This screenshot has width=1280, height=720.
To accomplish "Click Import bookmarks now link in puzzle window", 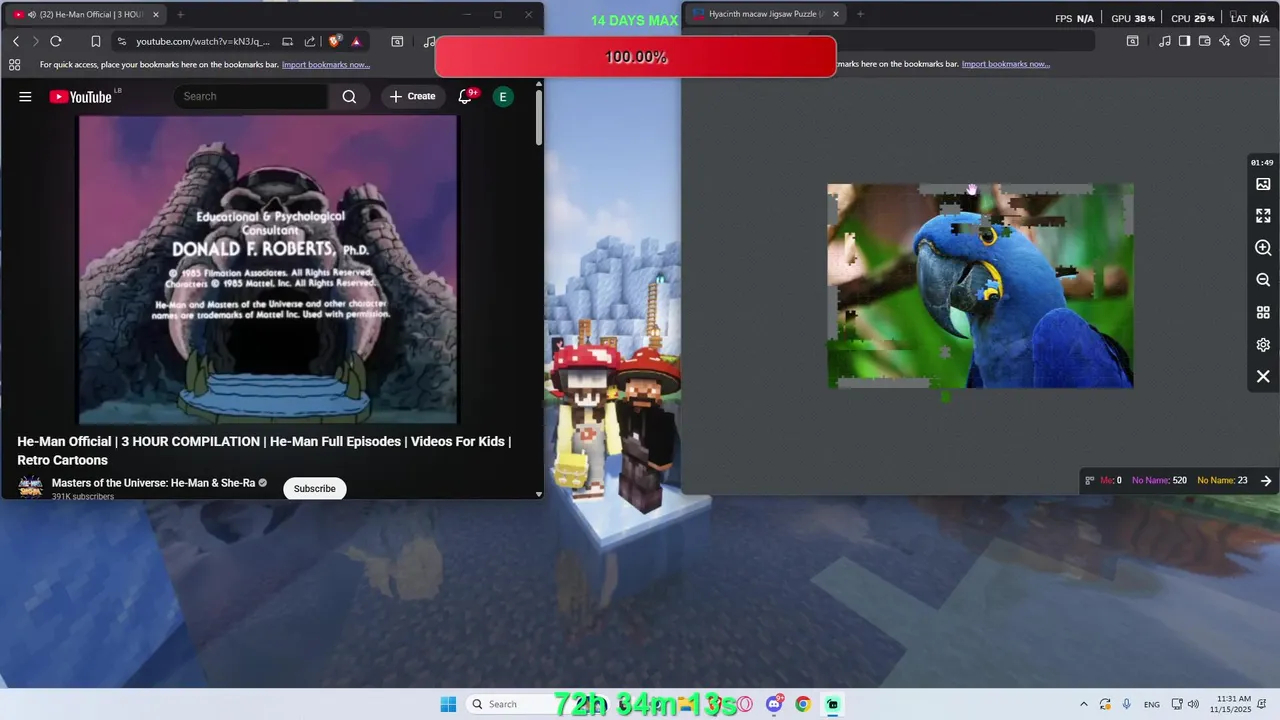I will coord(1006,64).
